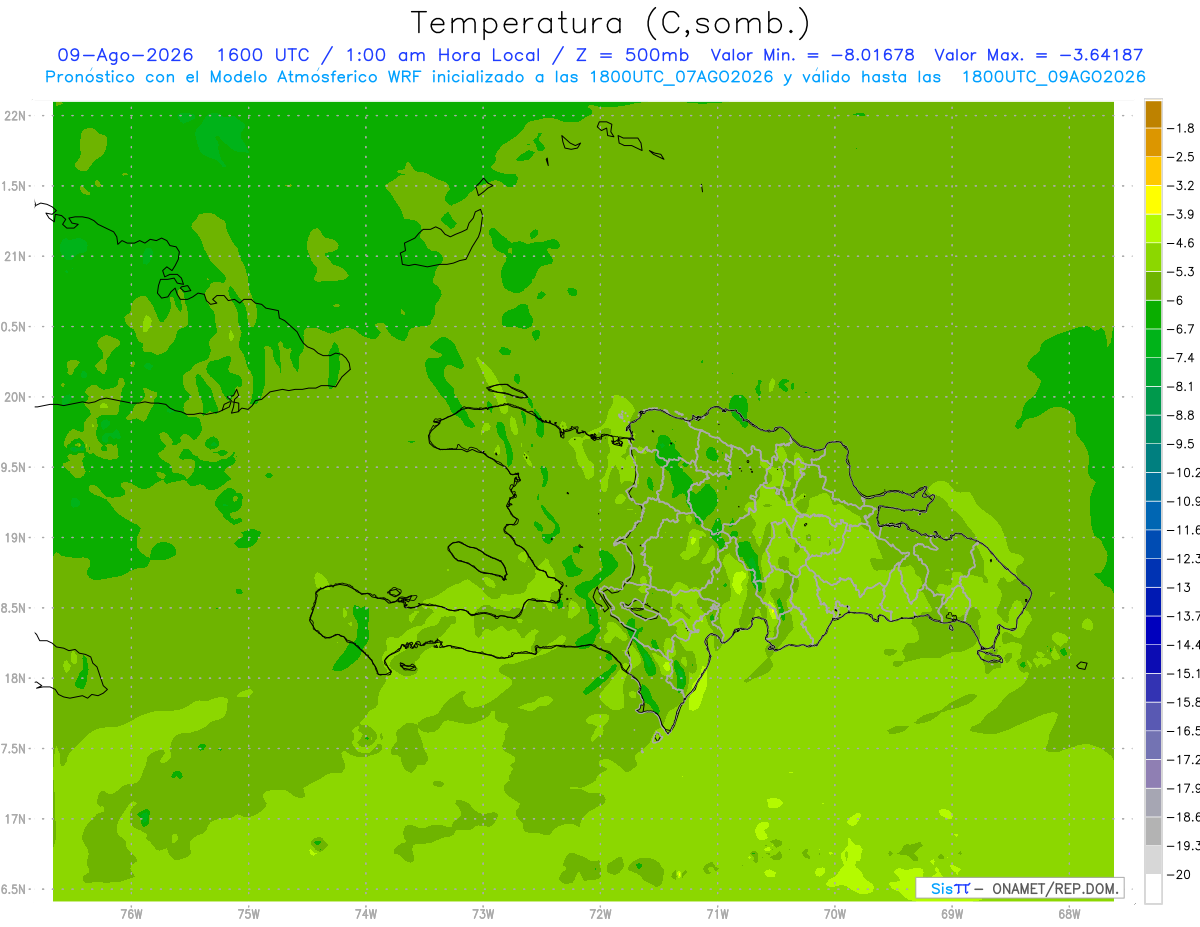Viewport: 1200px width, 927px height.
Task: Click the pressure level text "Z = 500mb"
Action: click(630, 55)
